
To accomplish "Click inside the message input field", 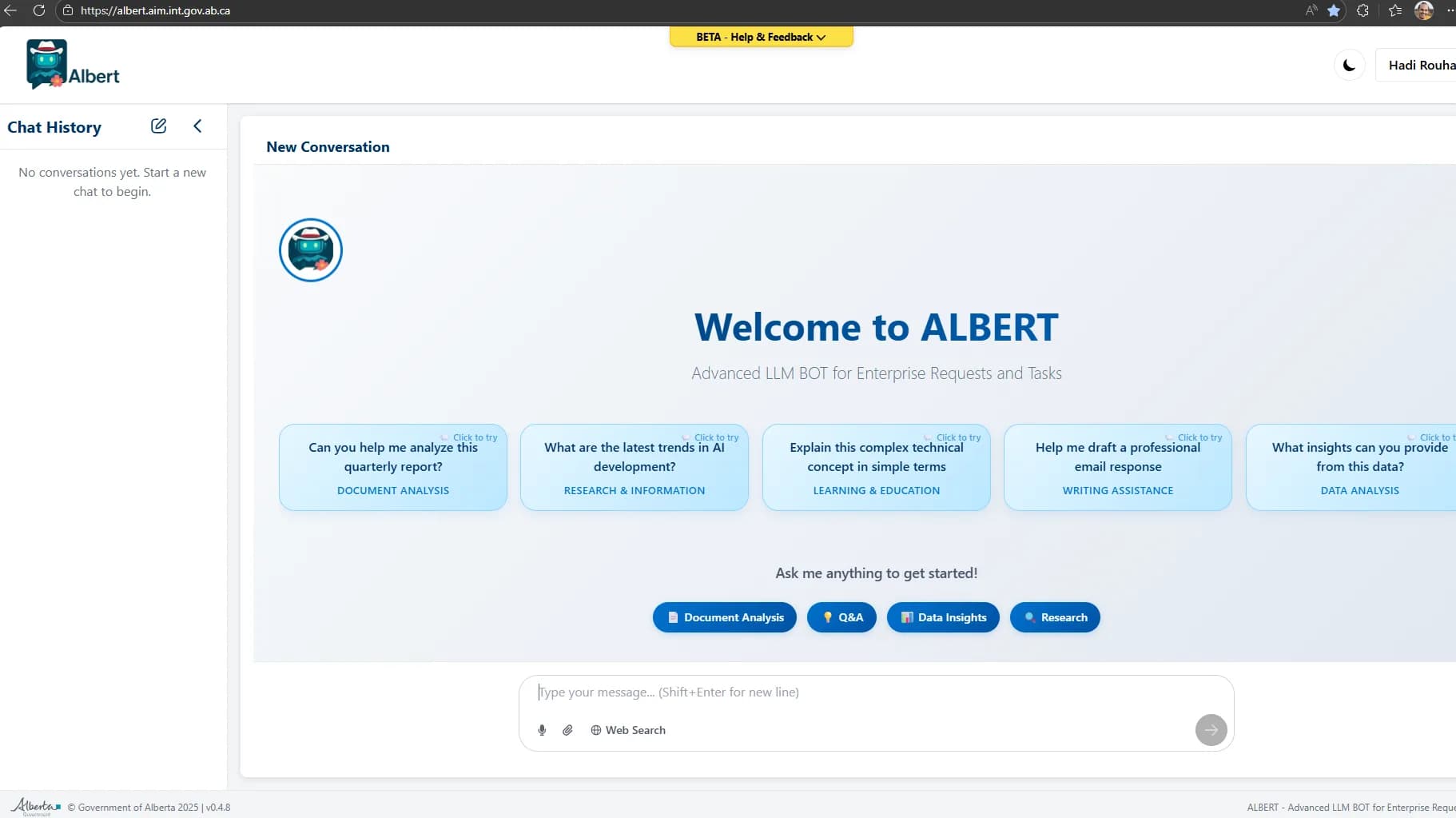I will tap(876, 692).
